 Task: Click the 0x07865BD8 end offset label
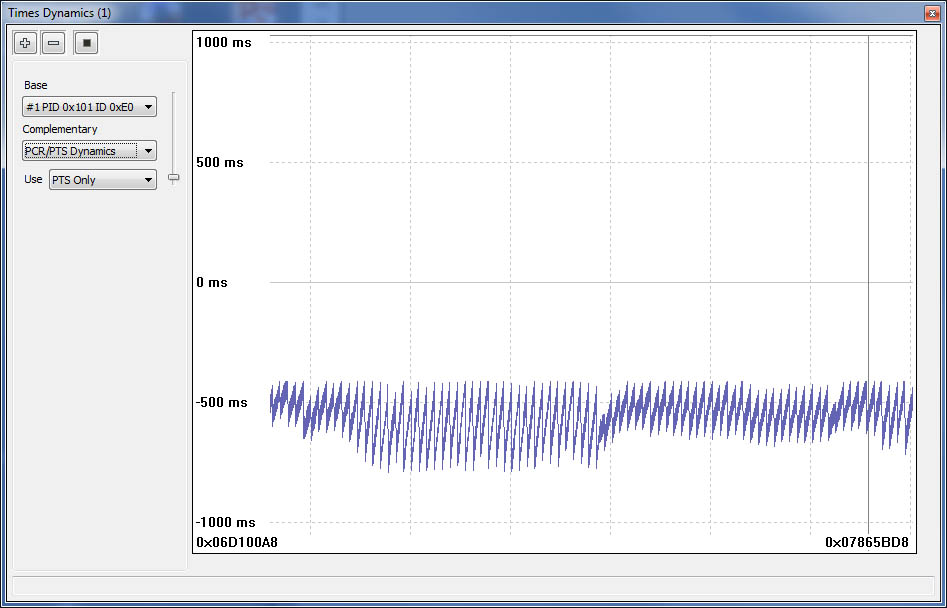coord(867,542)
